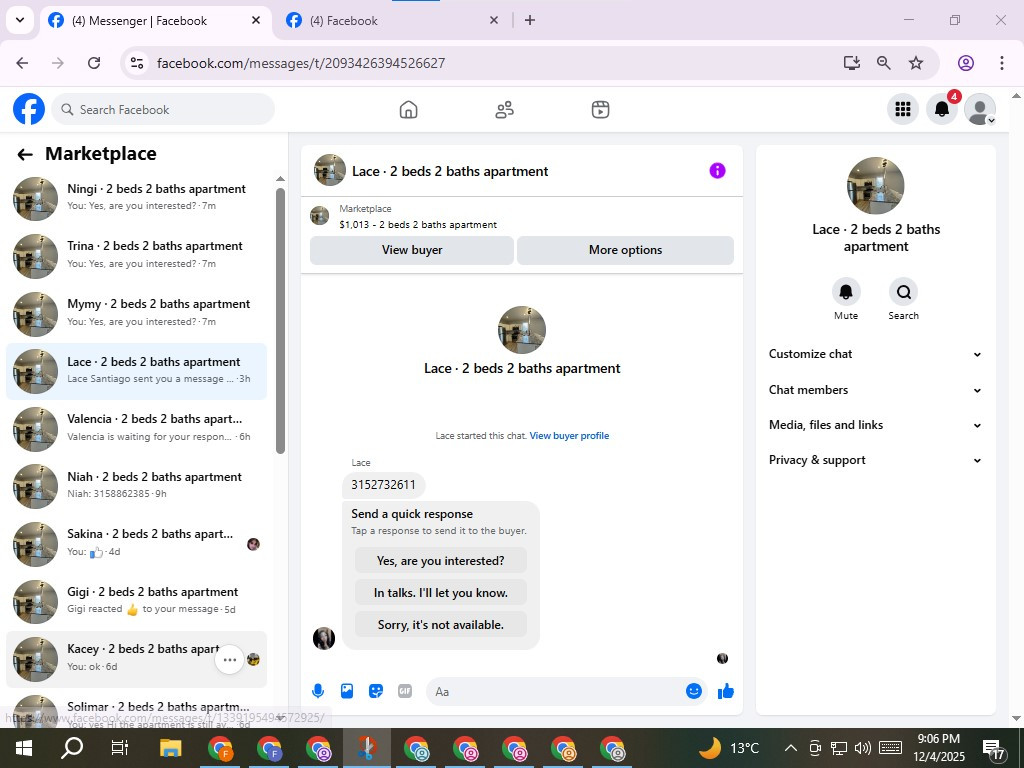Open Lace conversation in chat list
This screenshot has height=768, width=1024.
(136, 371)
